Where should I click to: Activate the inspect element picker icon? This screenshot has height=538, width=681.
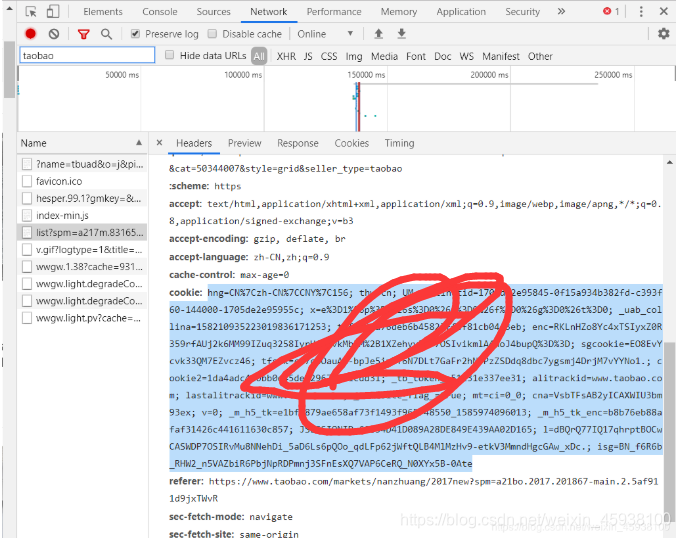click(x=31, y=12)
